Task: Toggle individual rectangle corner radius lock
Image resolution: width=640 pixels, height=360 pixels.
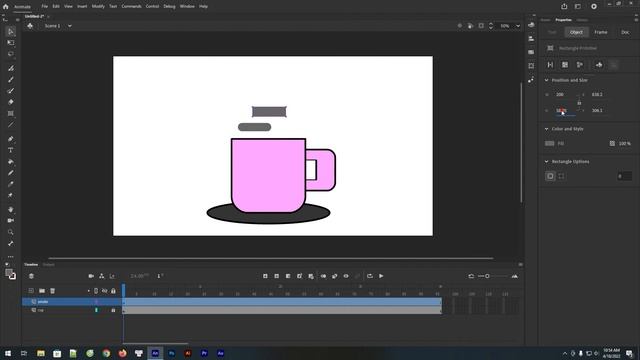Action: click(561, 176)
